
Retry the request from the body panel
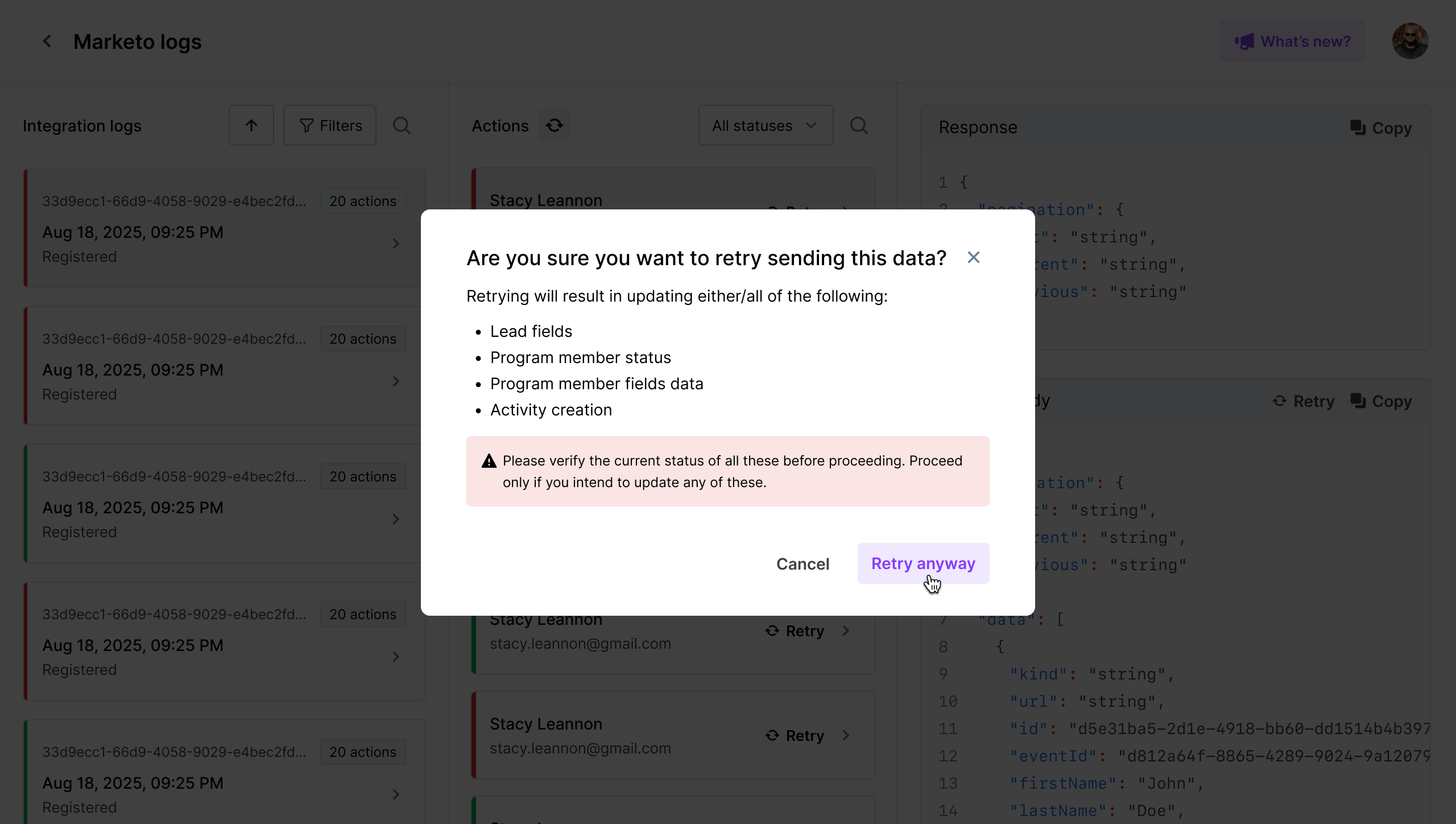click(x=1303, y=401)
